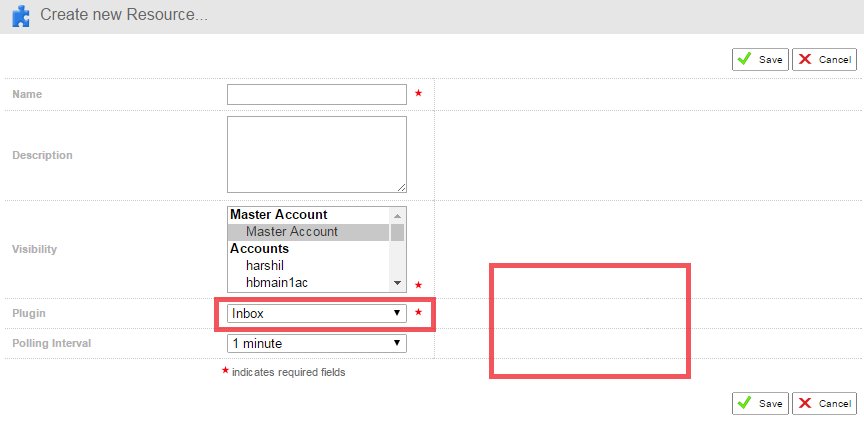The image size is (864, 425).
Task: Click the arrow on the 1 minute dropdown
Action: pos(397,343)
